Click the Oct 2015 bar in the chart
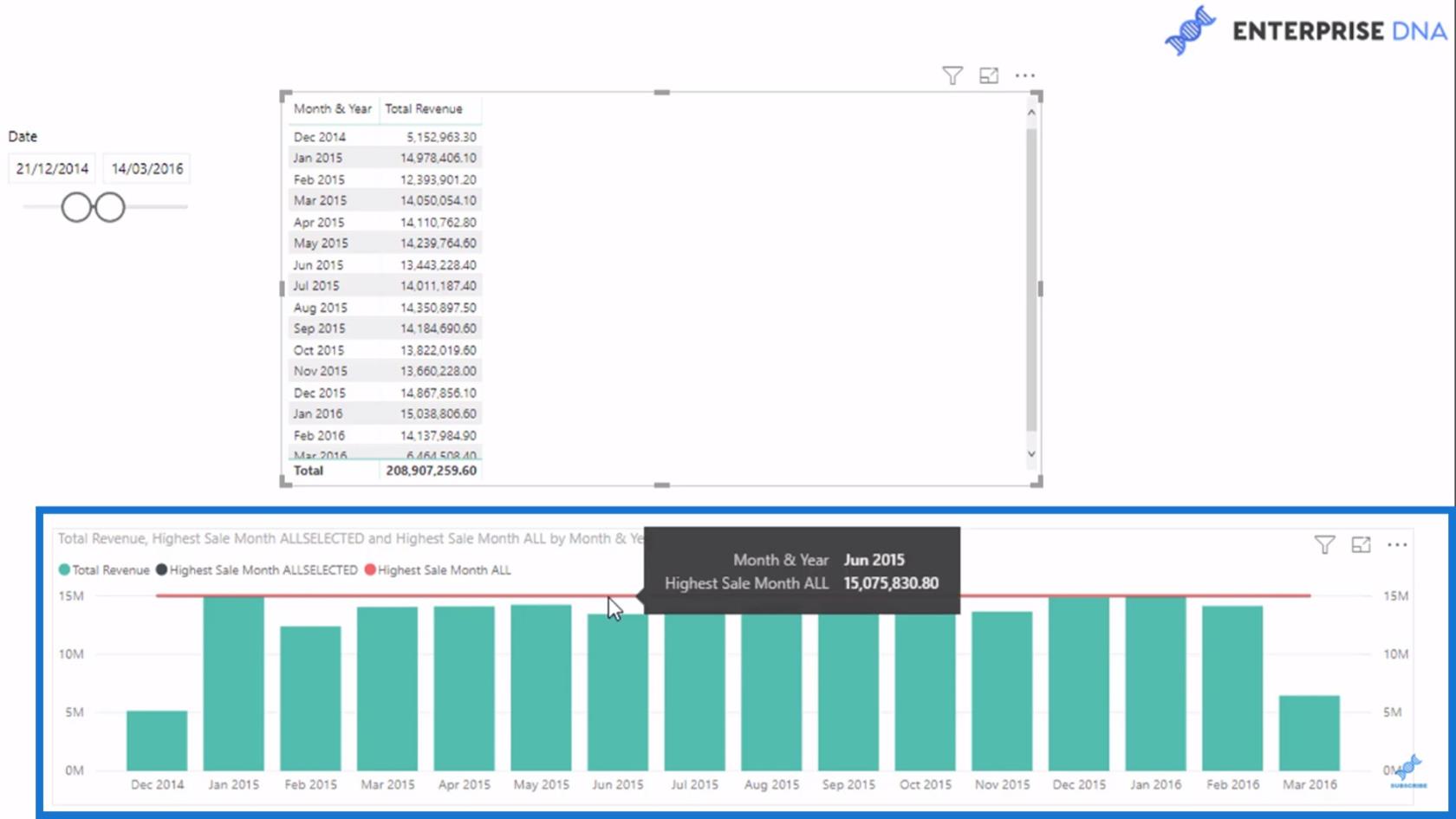The width and height of the screenshot is (1456, 819). coord(926,692)
